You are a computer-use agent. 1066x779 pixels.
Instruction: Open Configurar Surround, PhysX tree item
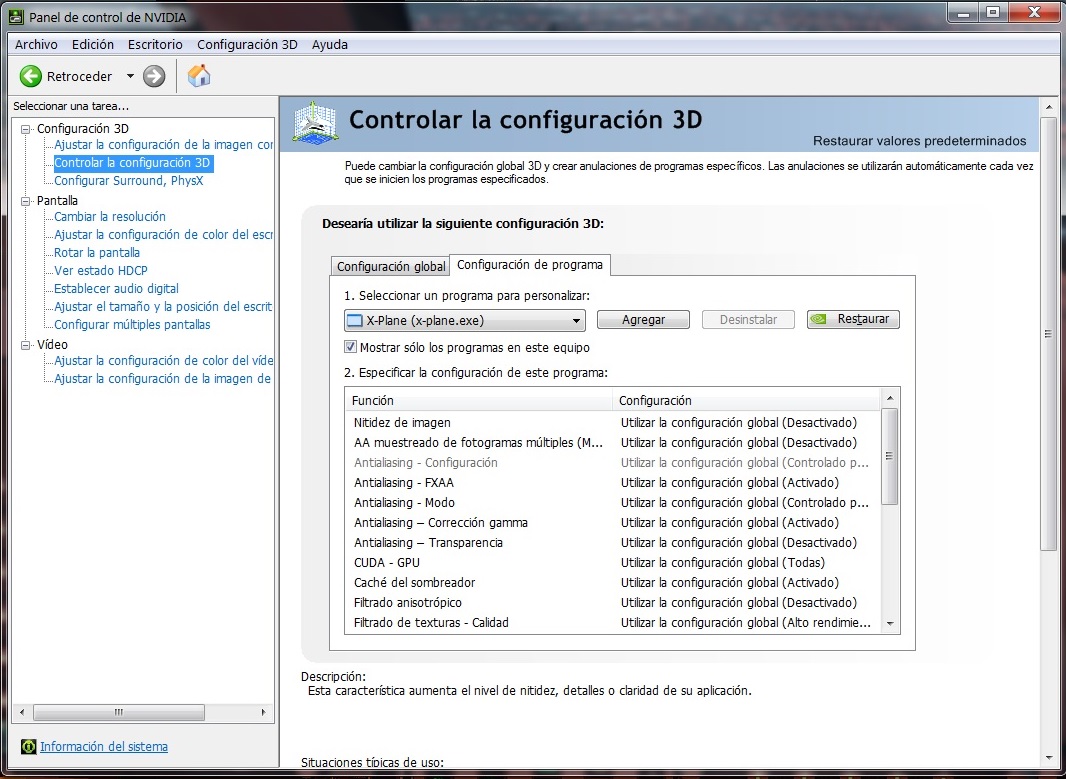128,181
